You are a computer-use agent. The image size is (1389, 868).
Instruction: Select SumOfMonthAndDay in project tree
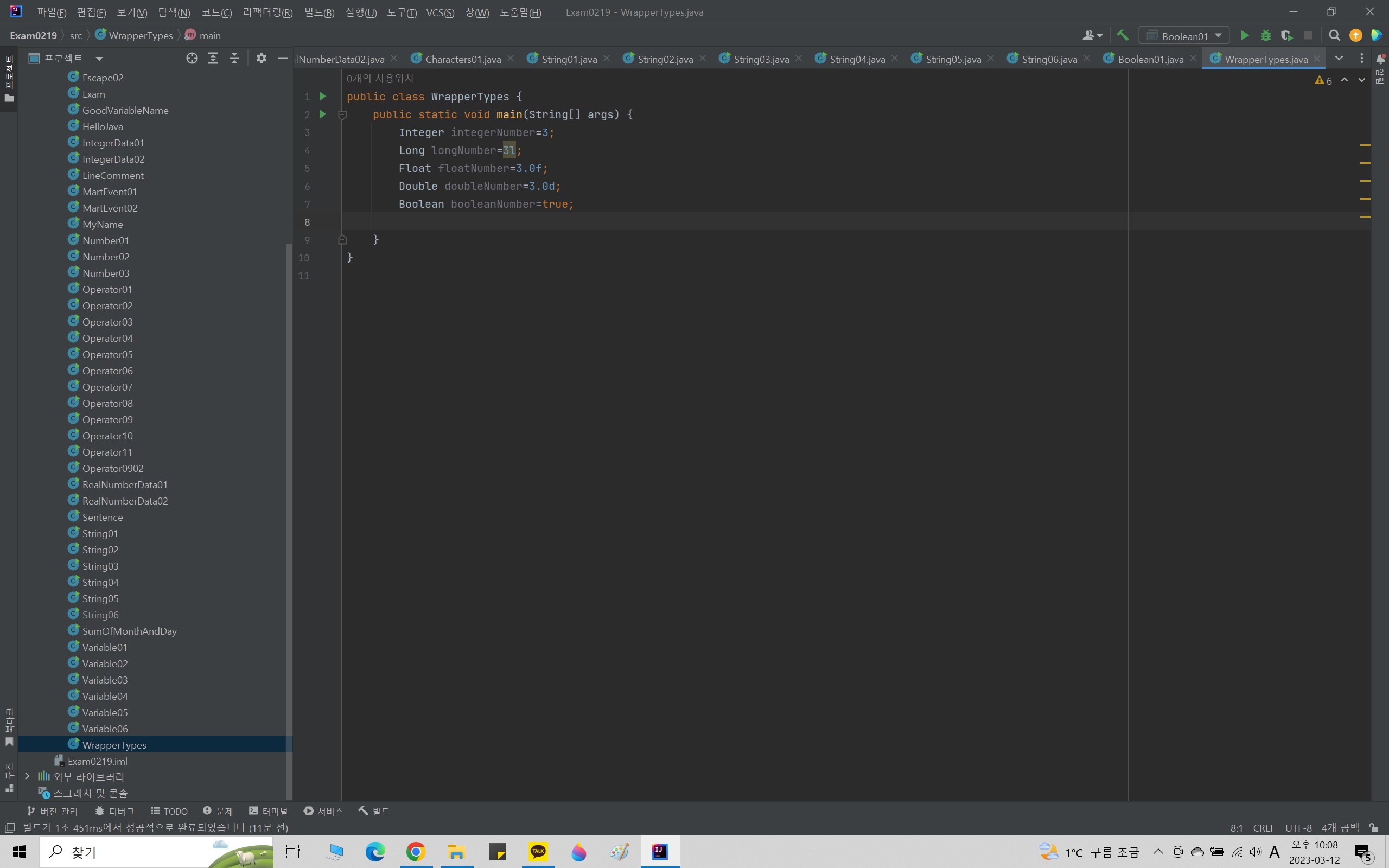129,631
